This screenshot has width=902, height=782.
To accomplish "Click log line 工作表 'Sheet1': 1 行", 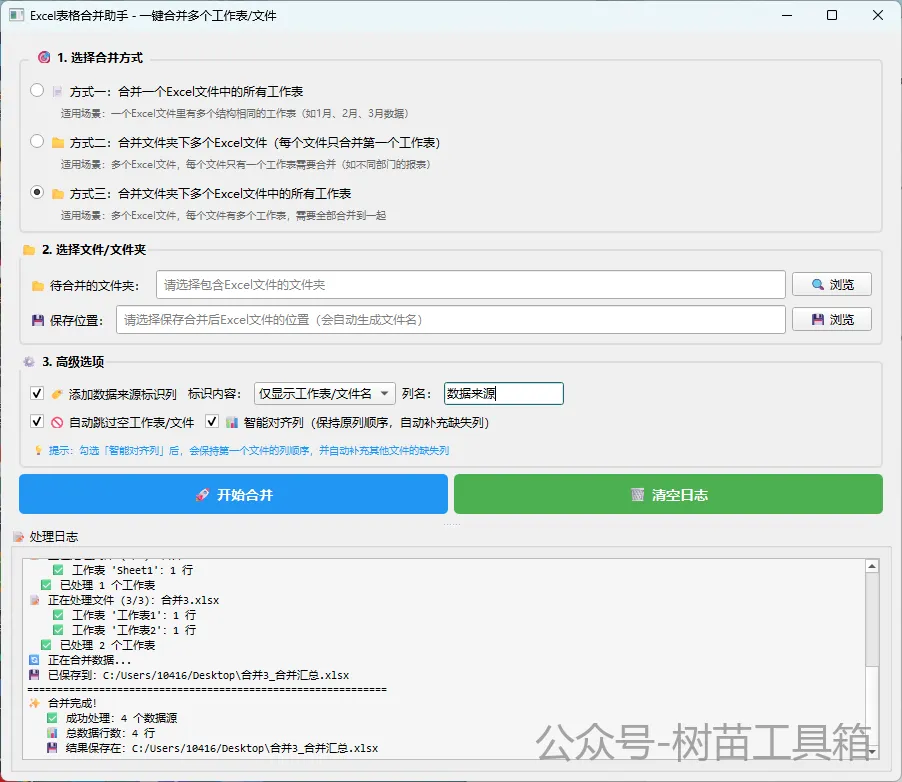I will click(132, 570).
